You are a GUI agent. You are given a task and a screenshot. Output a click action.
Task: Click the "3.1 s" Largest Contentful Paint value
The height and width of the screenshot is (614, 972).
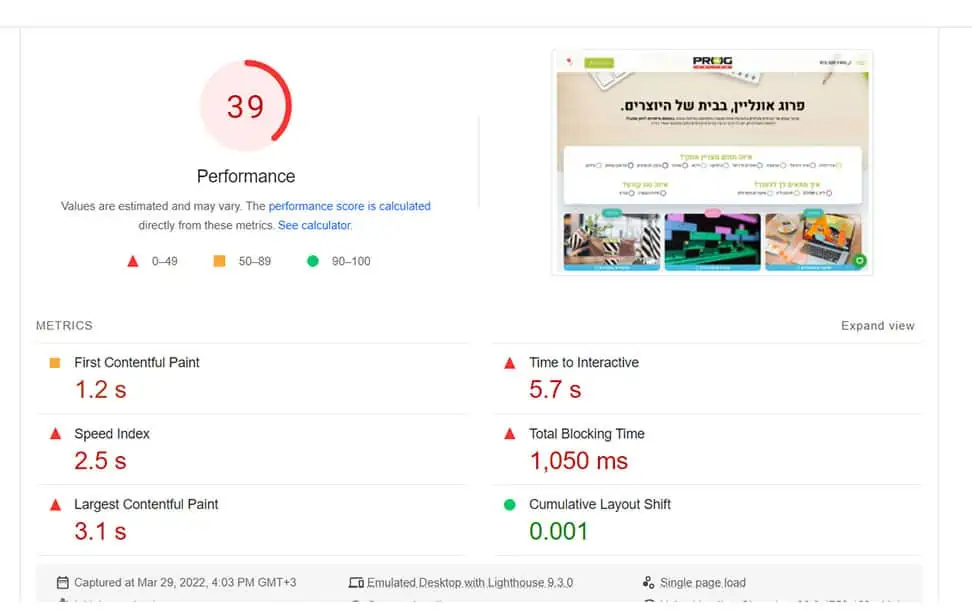pyautogui.click(x=100, y=531)
